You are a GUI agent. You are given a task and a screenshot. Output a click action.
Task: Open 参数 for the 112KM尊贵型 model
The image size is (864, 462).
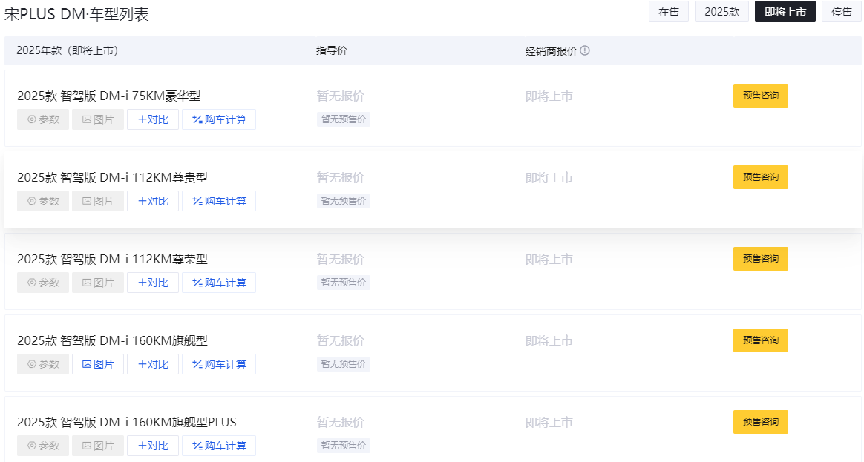point(43,201)
